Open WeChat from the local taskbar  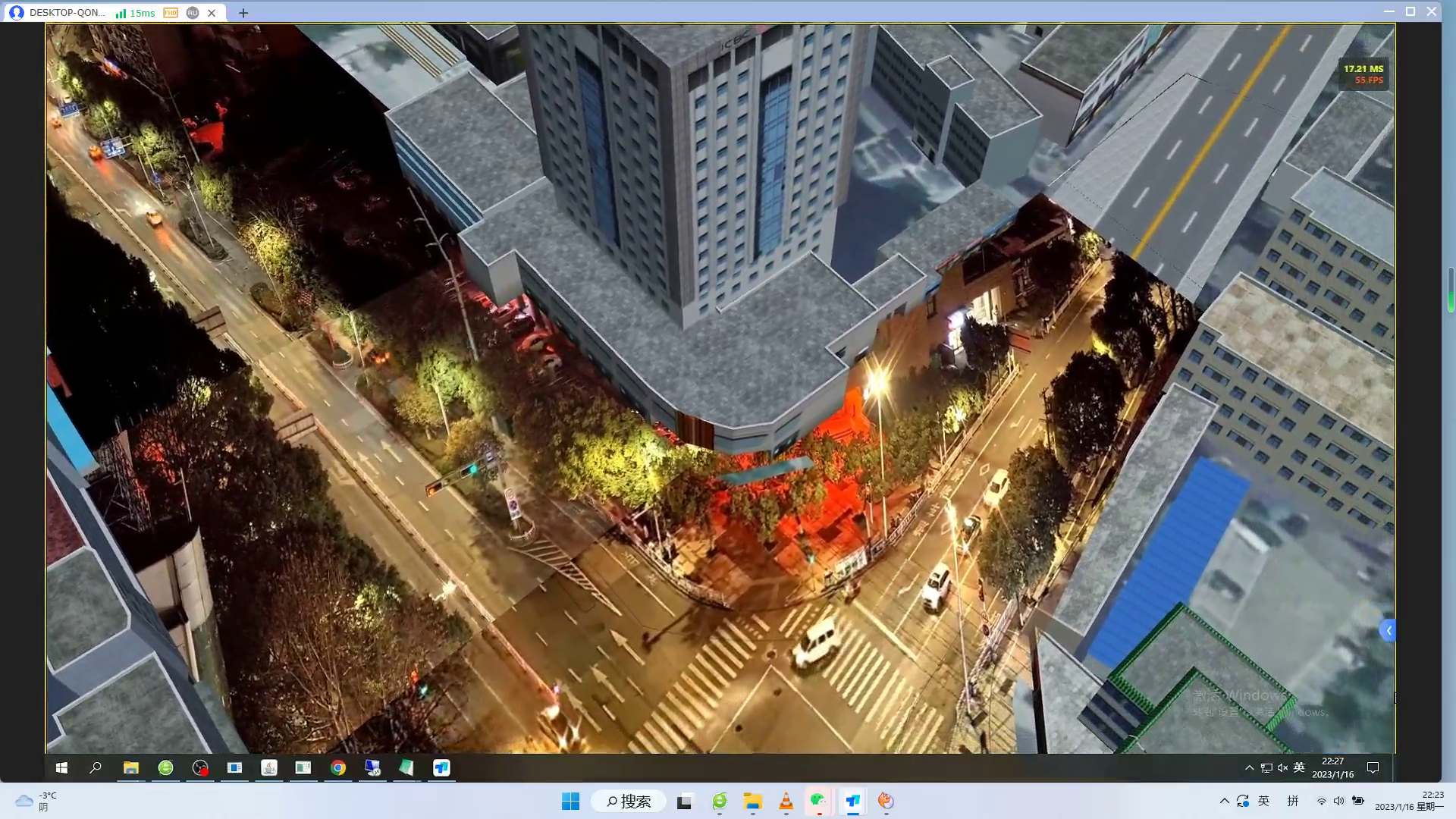click(818, 801)
